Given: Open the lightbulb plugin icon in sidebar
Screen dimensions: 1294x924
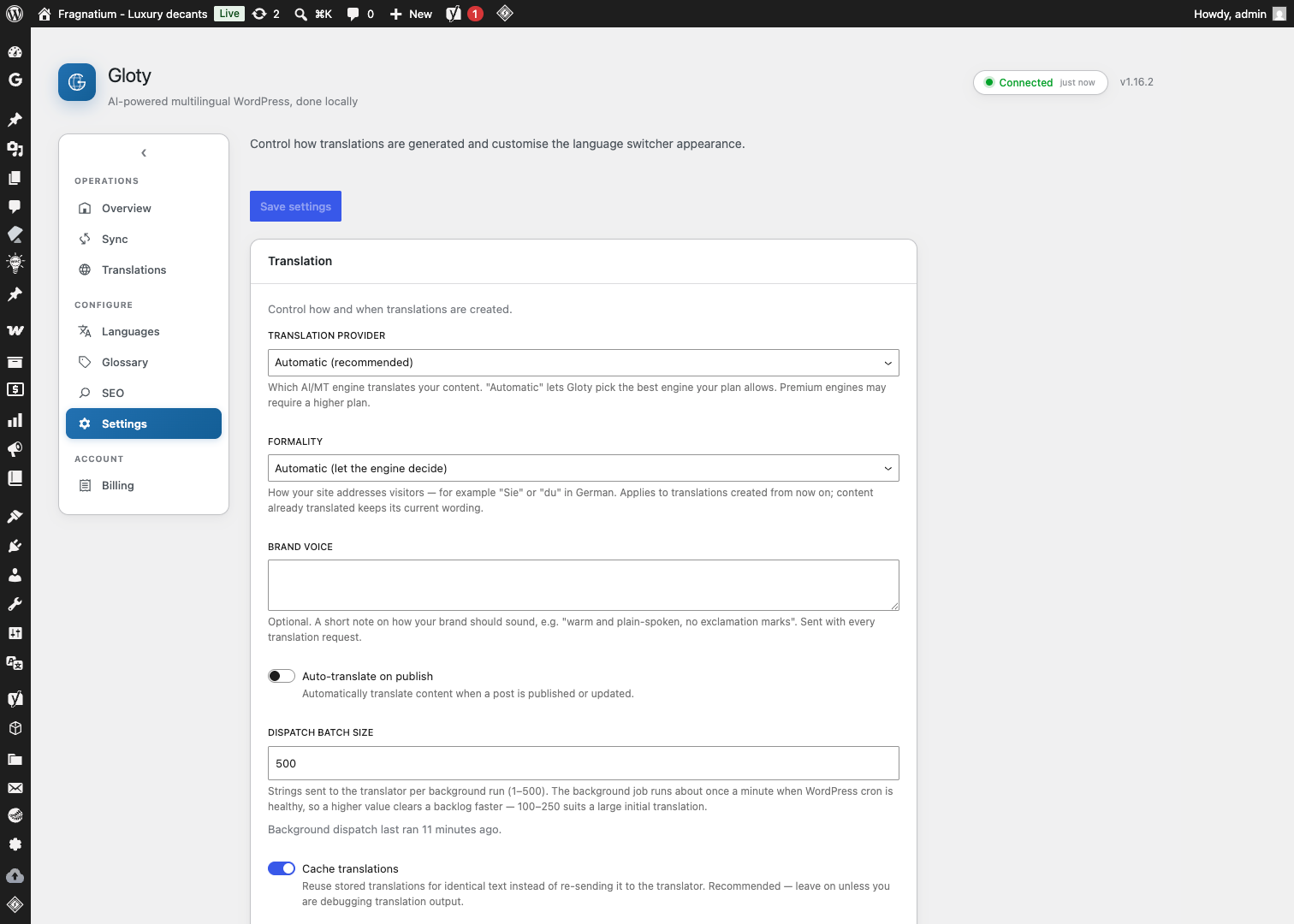Looking at the screenshot, I should tap(15, 263).
